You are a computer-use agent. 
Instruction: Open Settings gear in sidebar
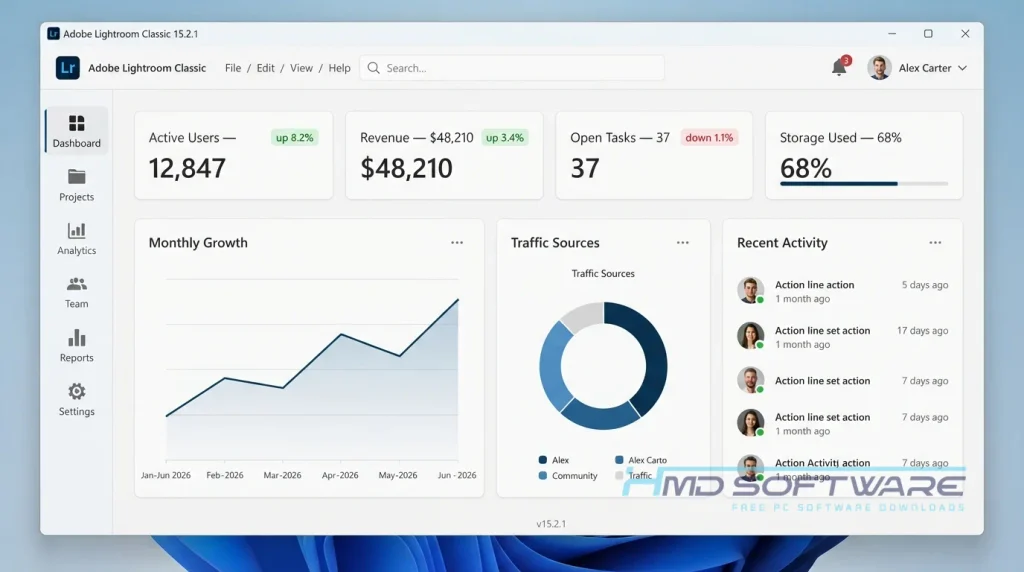coord(76,391)
